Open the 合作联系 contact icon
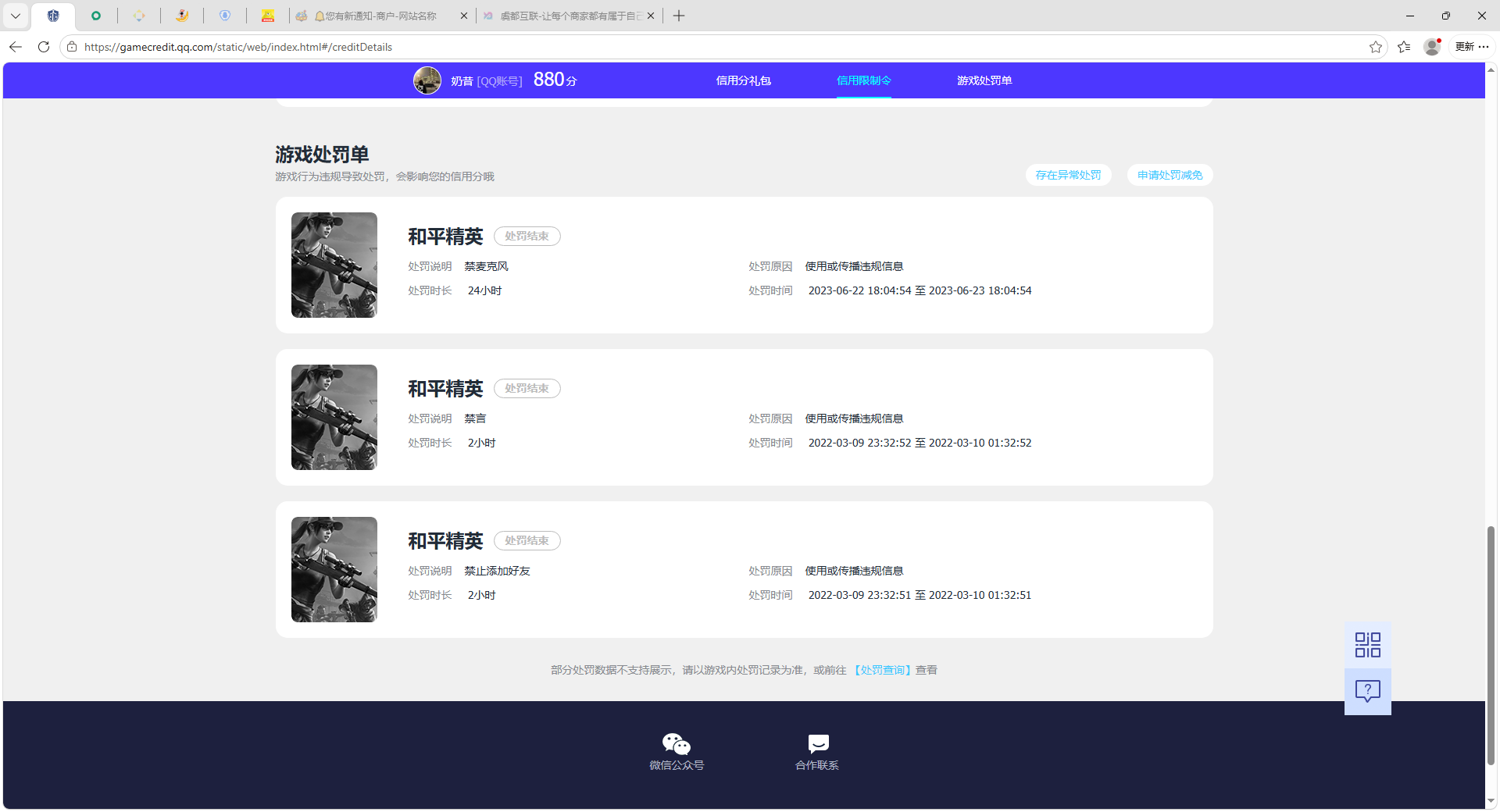 coord(818,744)
